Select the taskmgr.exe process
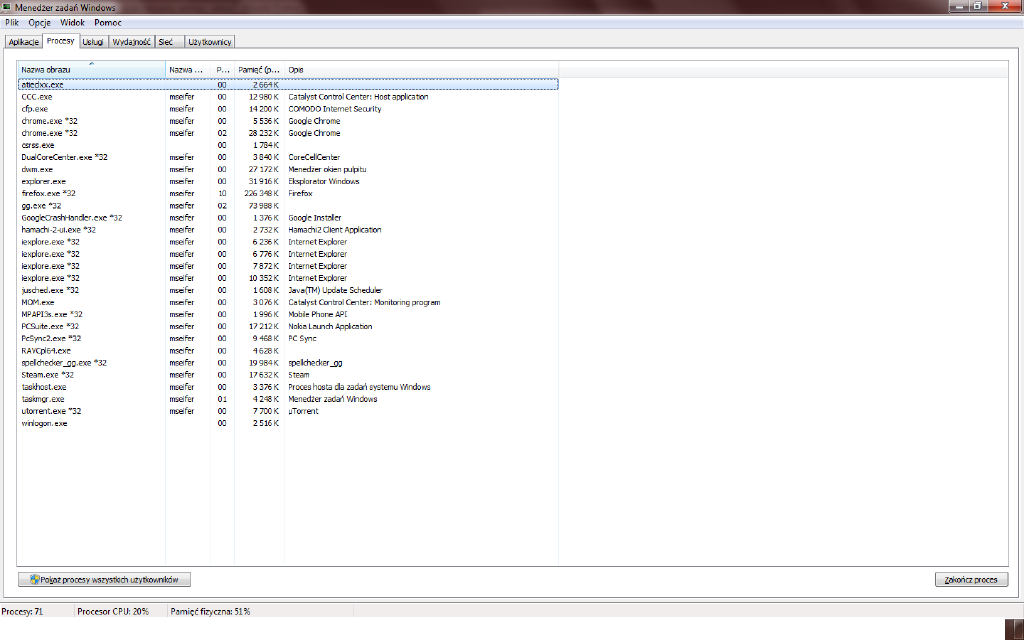Viewport: 1024px width, 640px height. [288, 399]
